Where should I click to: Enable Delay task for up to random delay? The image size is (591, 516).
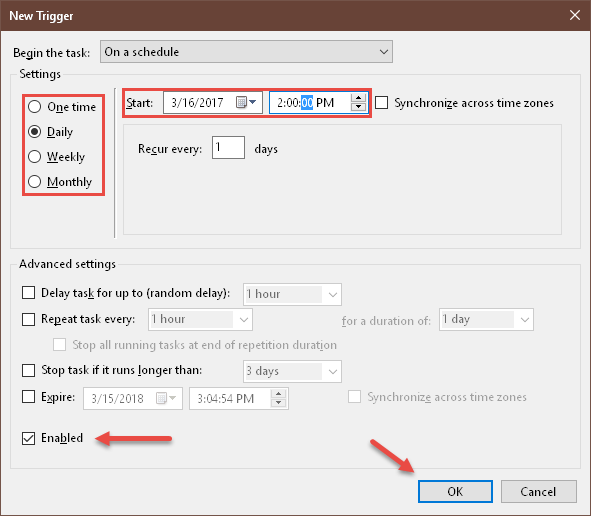(x=28, y=292)
